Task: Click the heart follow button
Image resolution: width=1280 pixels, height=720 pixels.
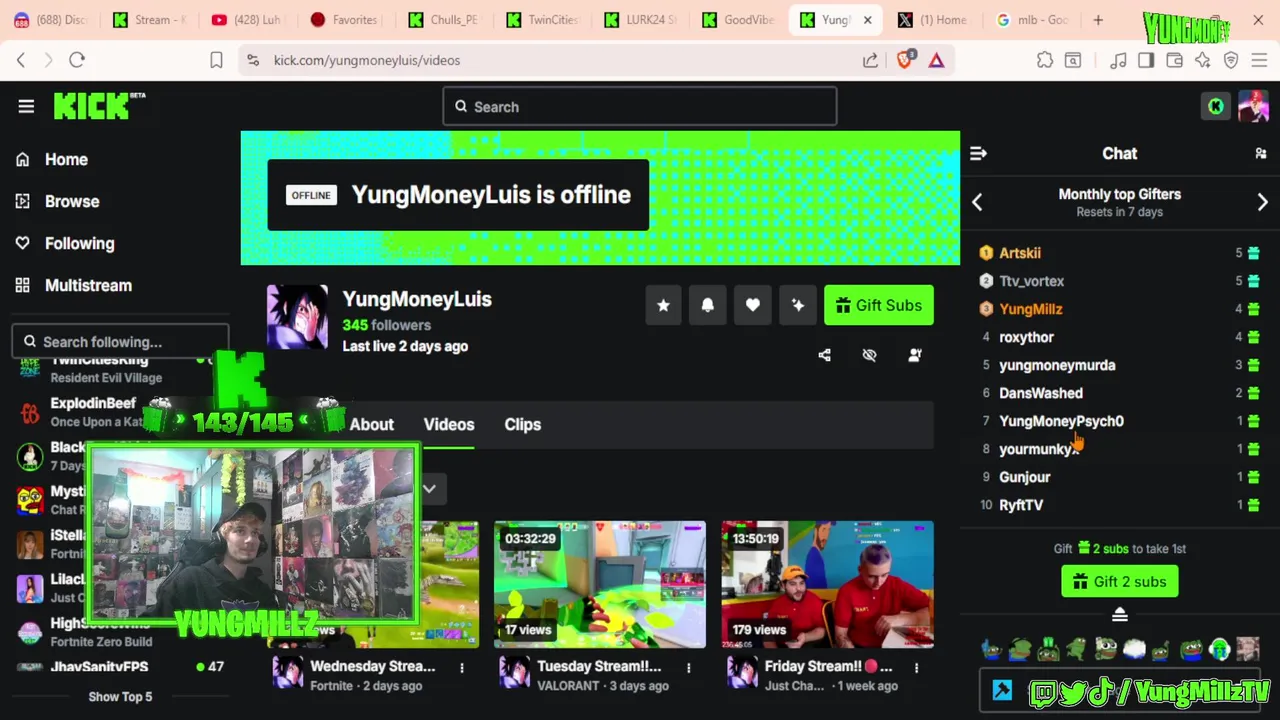Action: point(753,305)
